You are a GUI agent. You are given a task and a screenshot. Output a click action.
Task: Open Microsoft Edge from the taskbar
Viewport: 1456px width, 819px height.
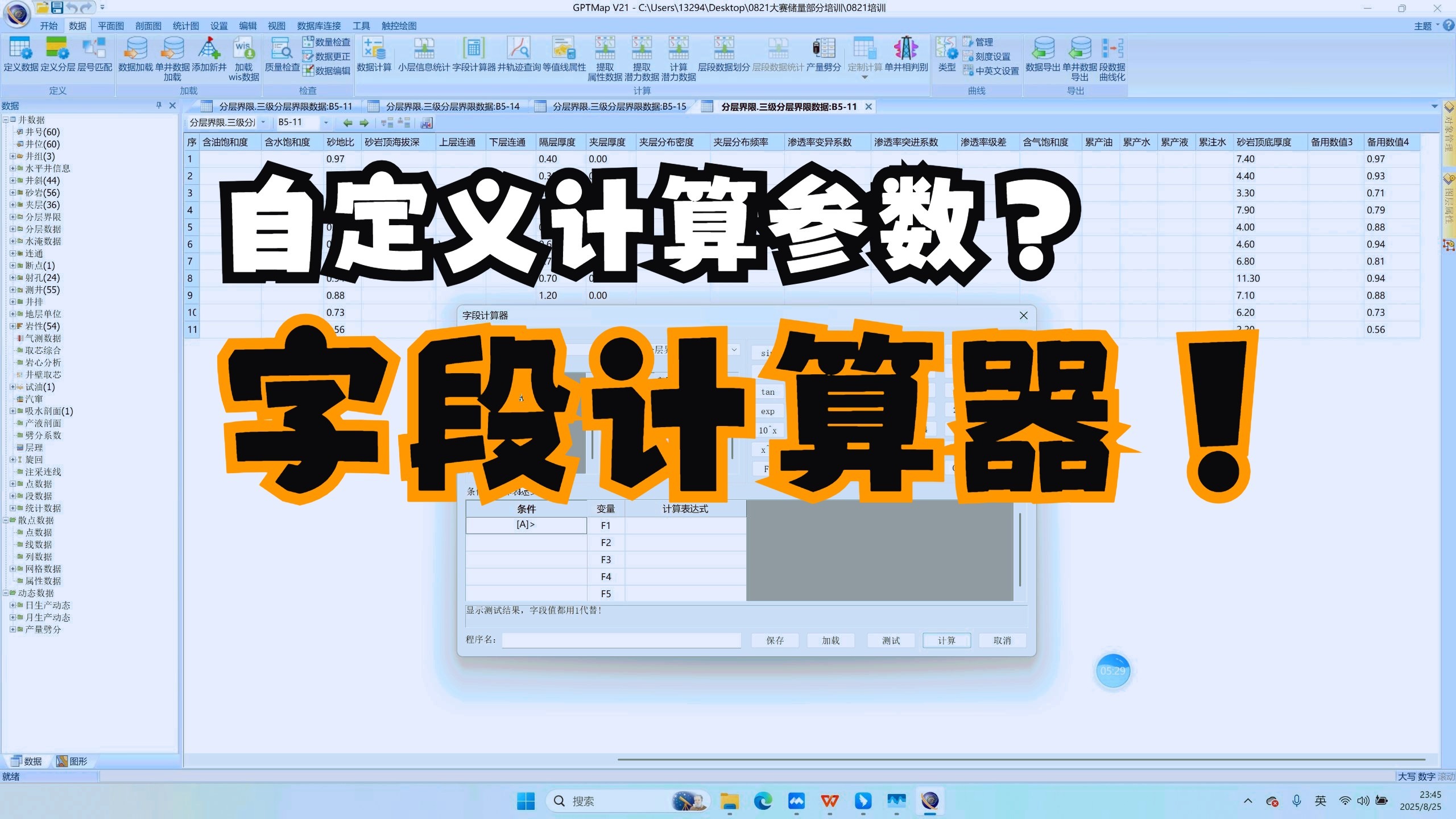(763, 801)
